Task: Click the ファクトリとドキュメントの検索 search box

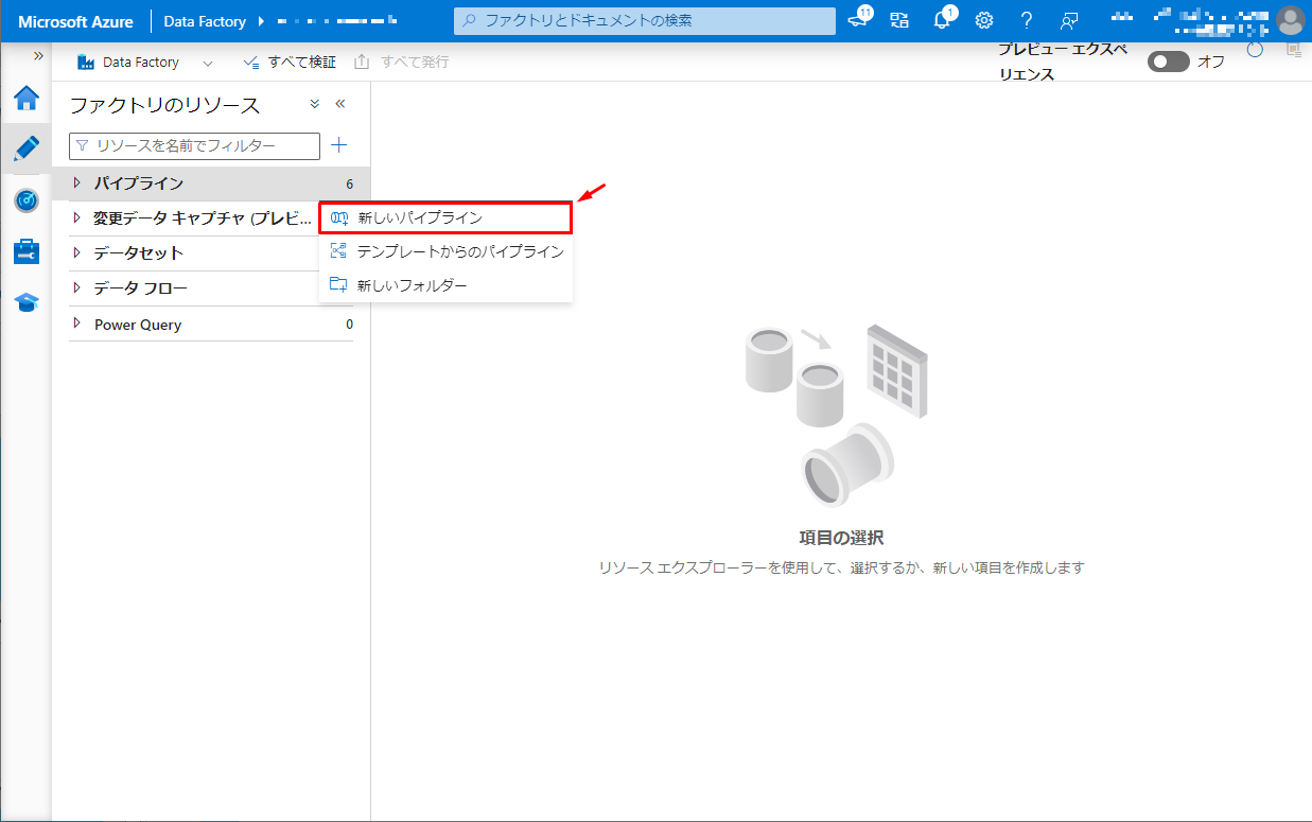Action: [x=644, y=21]
